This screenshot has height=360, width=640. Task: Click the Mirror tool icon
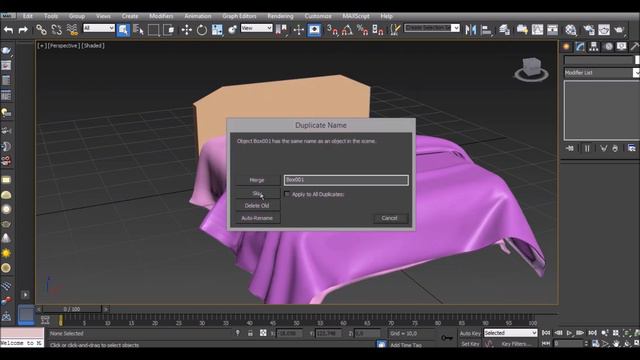(471, 30)
